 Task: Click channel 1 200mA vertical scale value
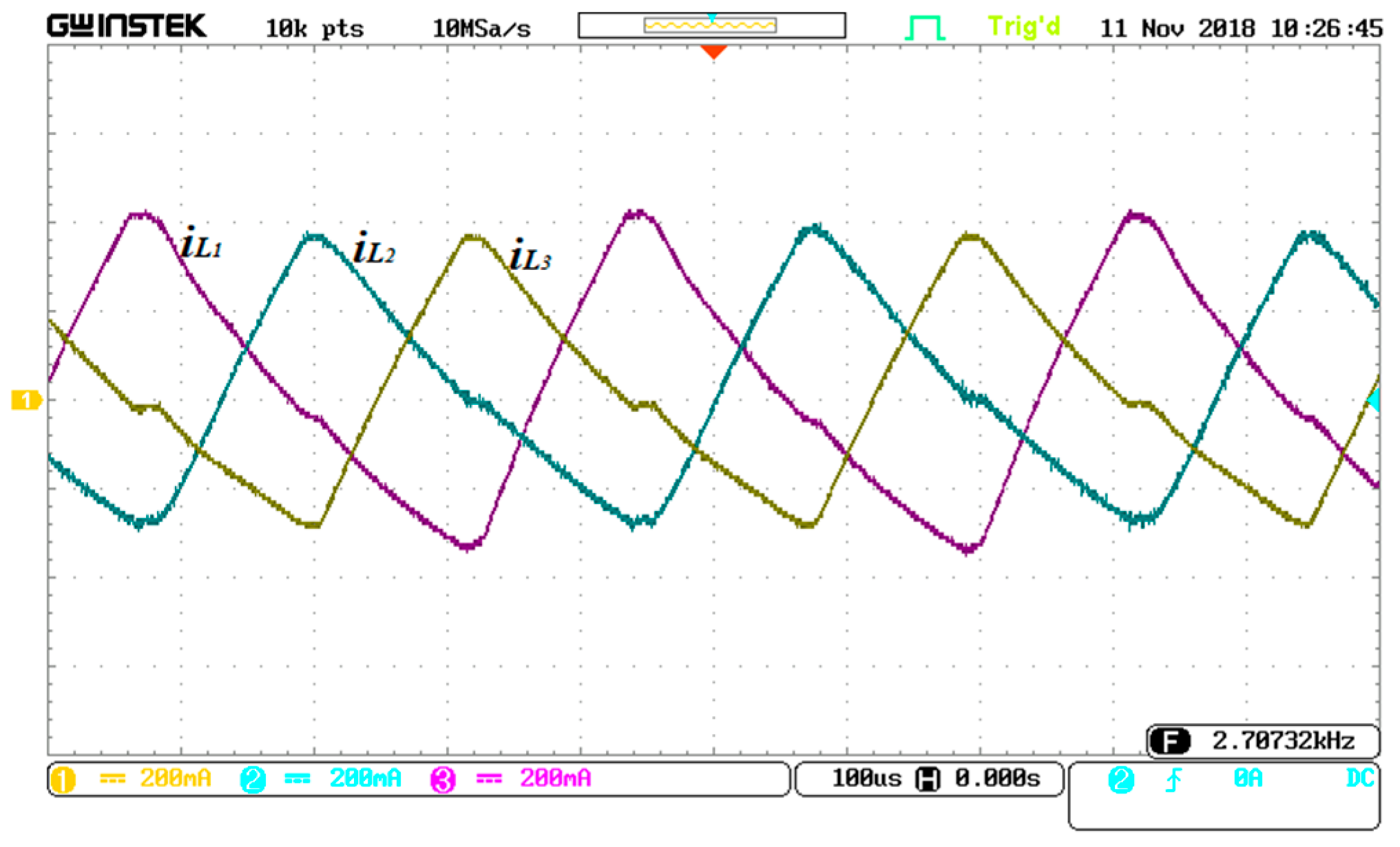click(176, 779)
